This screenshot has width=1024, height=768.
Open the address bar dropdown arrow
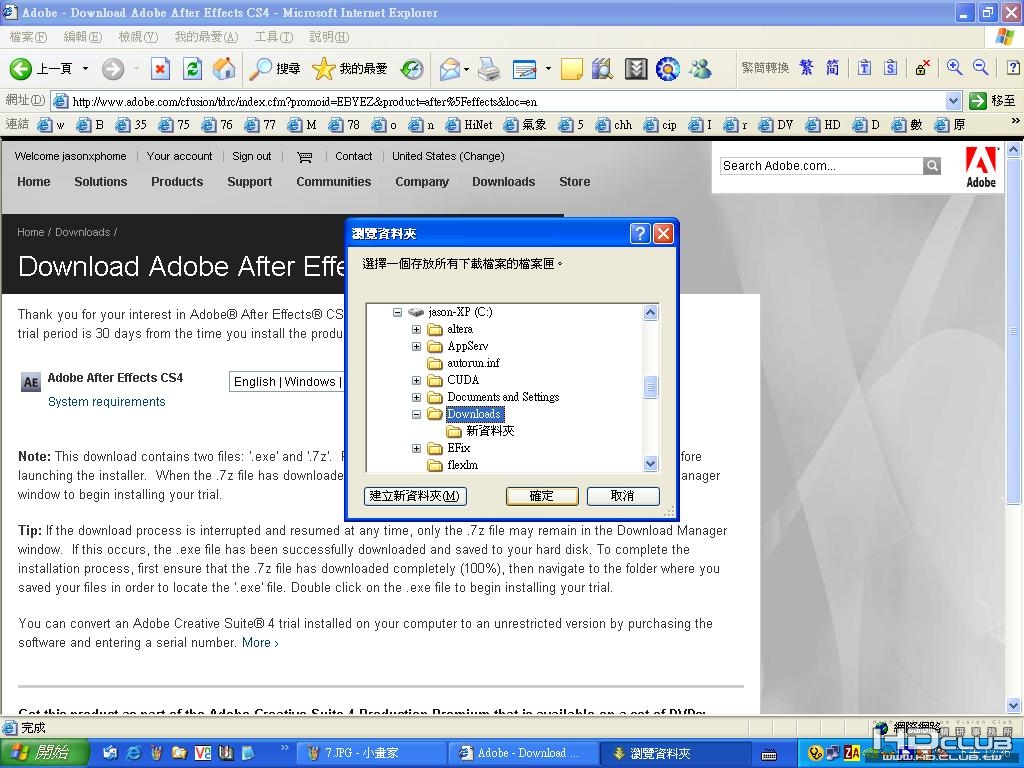(953, 101)
